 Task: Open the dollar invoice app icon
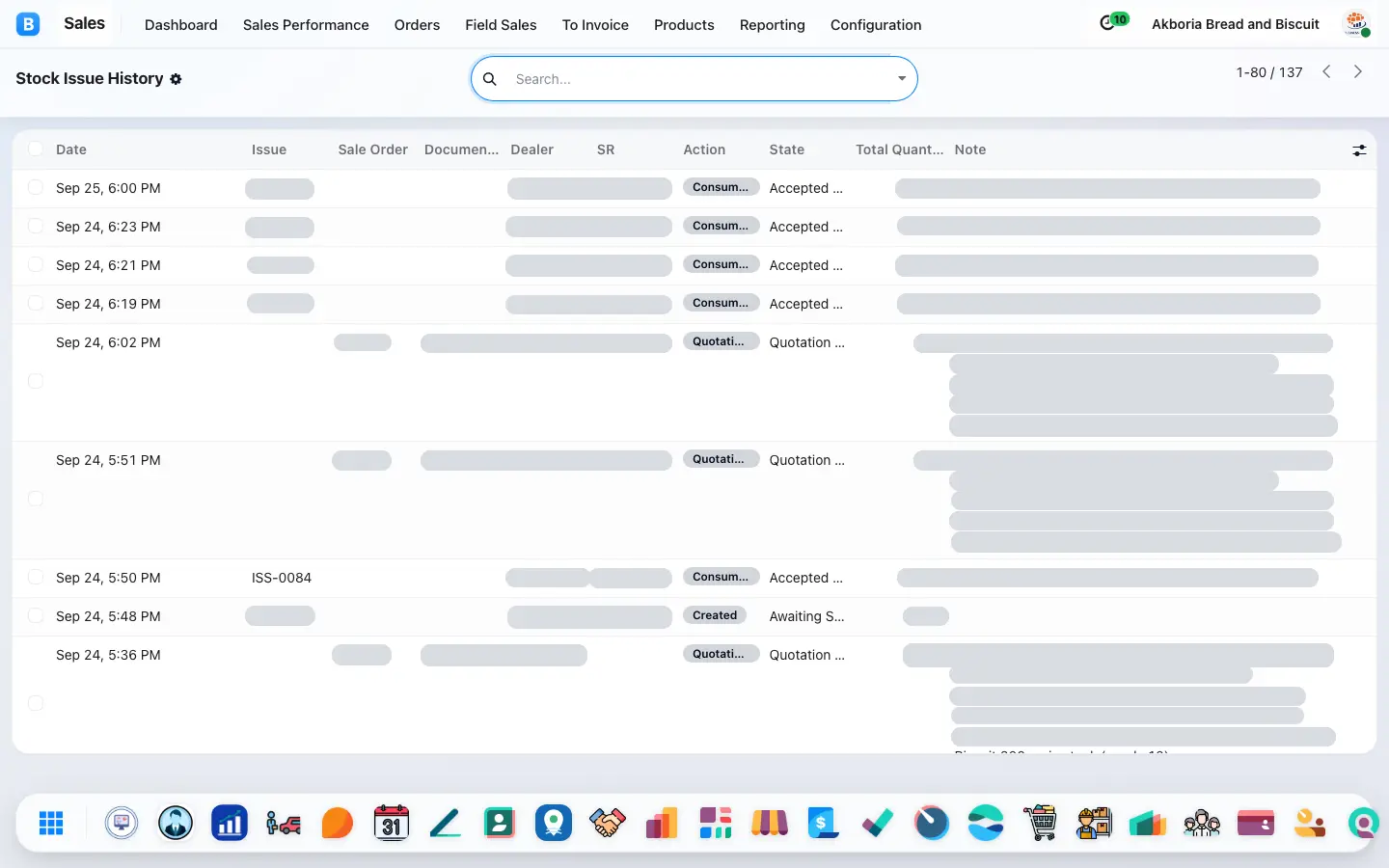click(823, 823)
